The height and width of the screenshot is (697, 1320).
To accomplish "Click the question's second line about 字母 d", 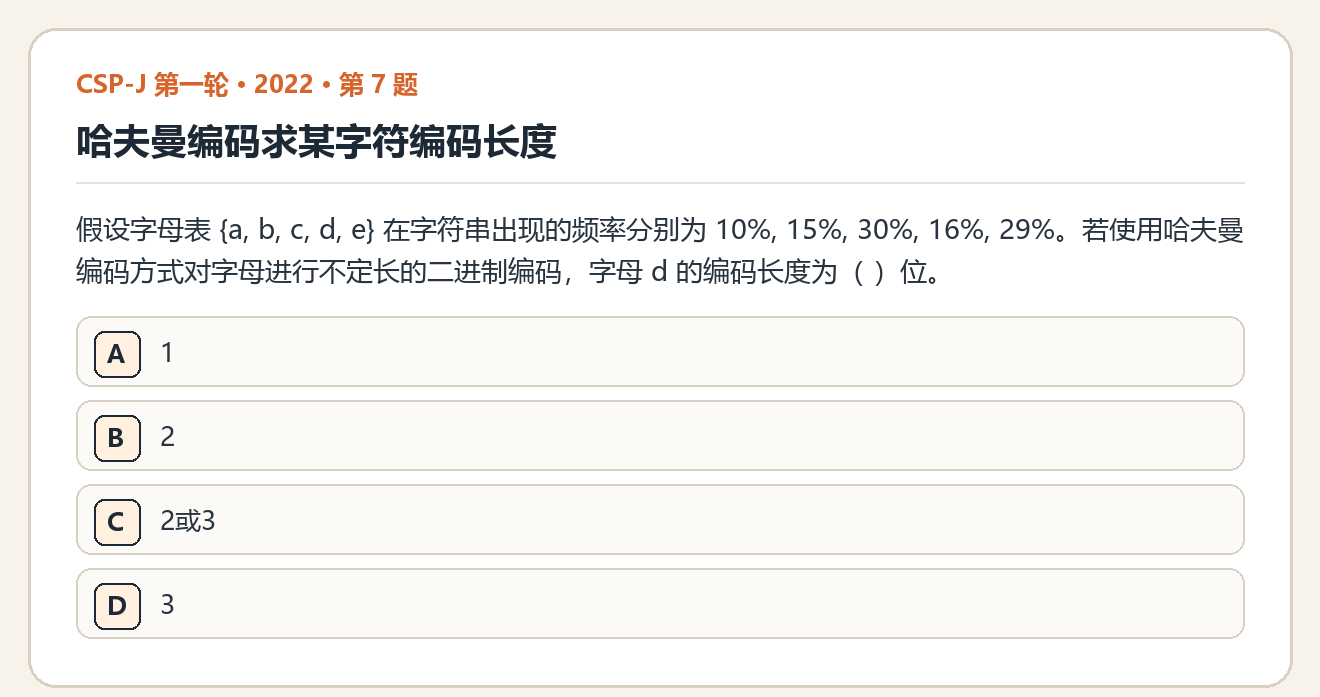I will tap(509, 273).
